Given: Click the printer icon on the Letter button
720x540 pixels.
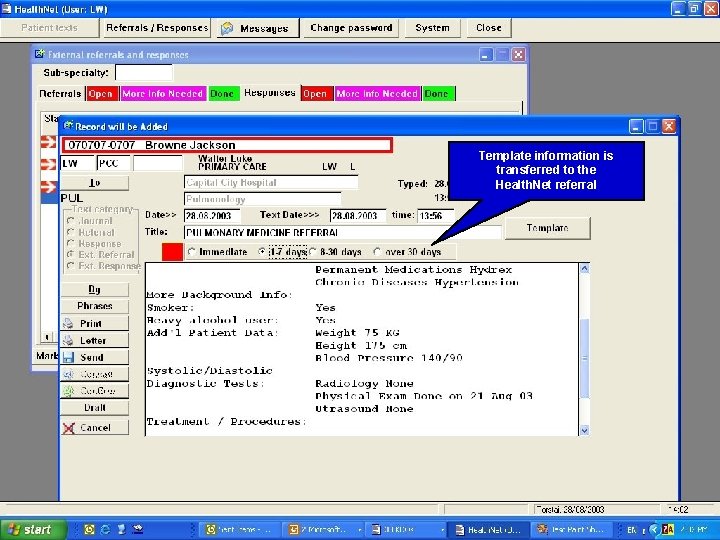Looking at the screenshot, I should click(68, 340).
